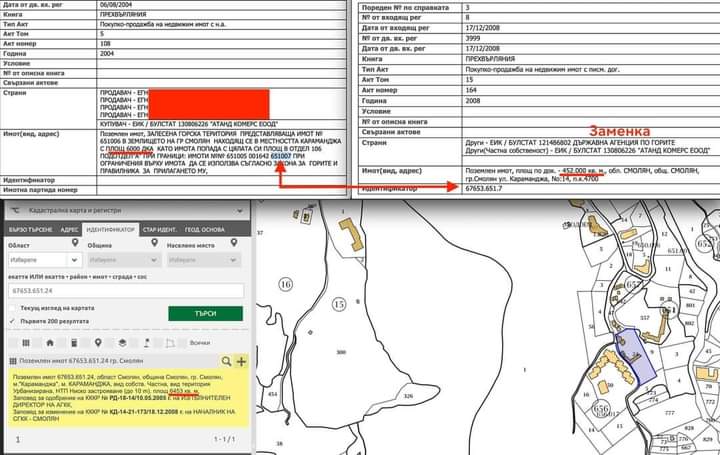Click the 06/08/2004 date cell in left document
Screen dimensions: 720x455
(x=221, y=5)
